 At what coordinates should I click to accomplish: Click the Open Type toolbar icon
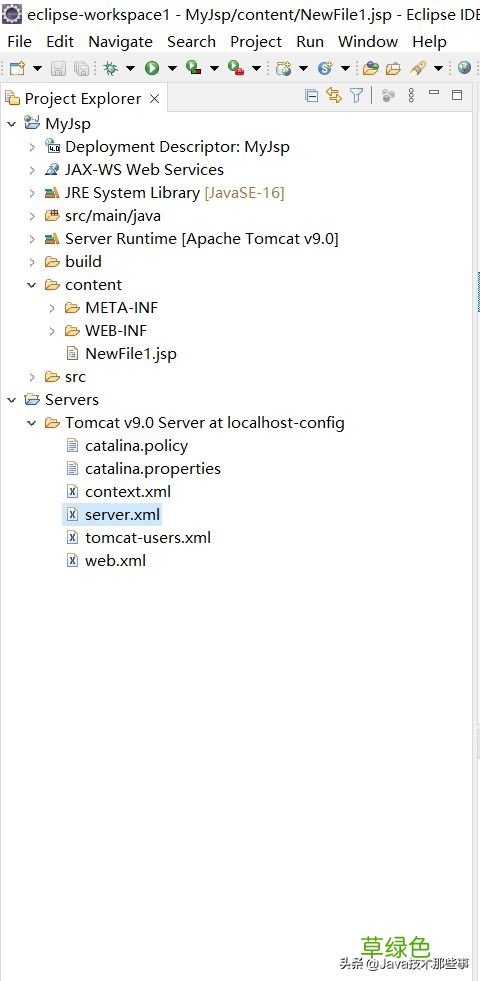(370, 68)
